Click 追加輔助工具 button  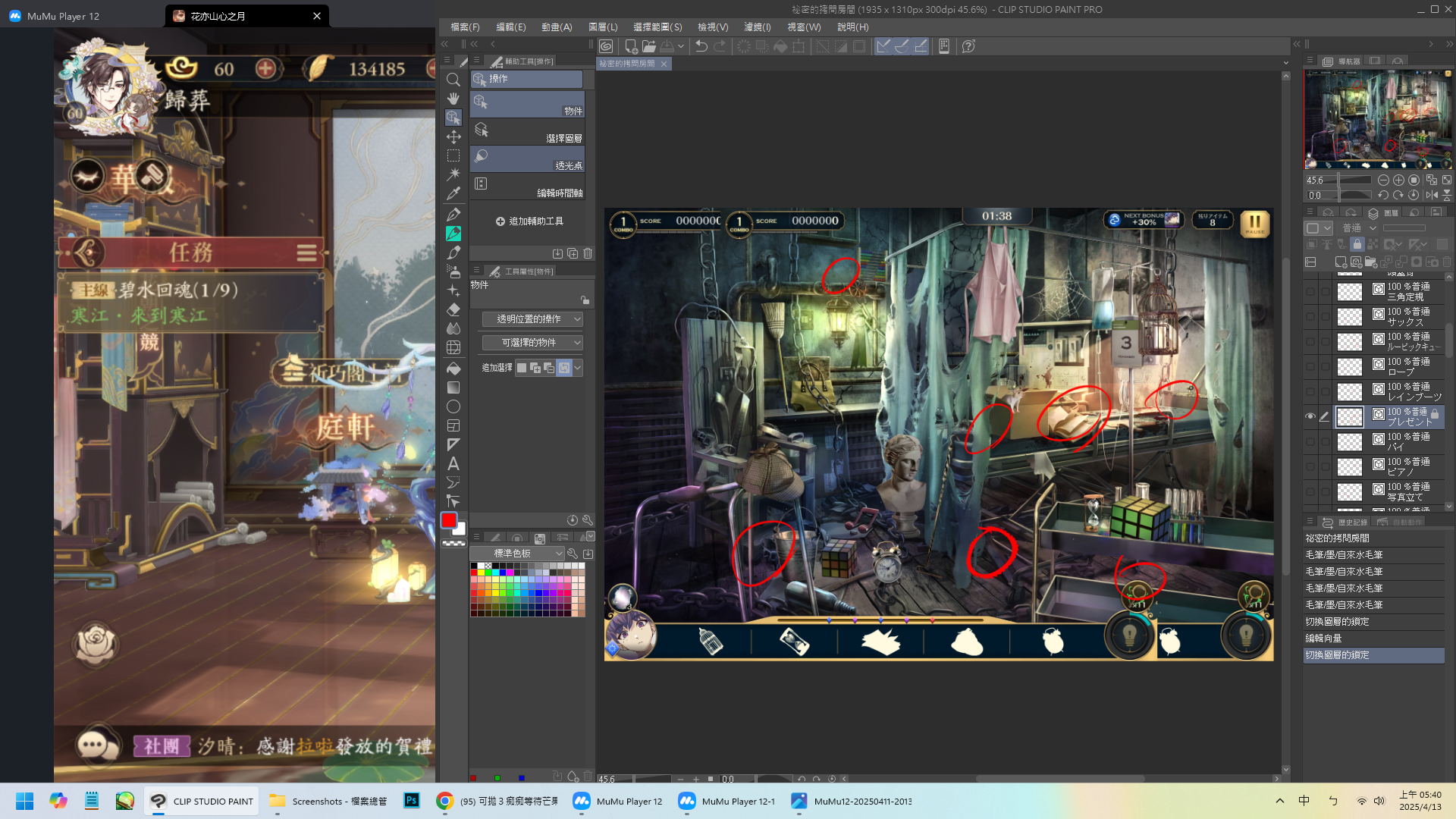tap(529, 221)
